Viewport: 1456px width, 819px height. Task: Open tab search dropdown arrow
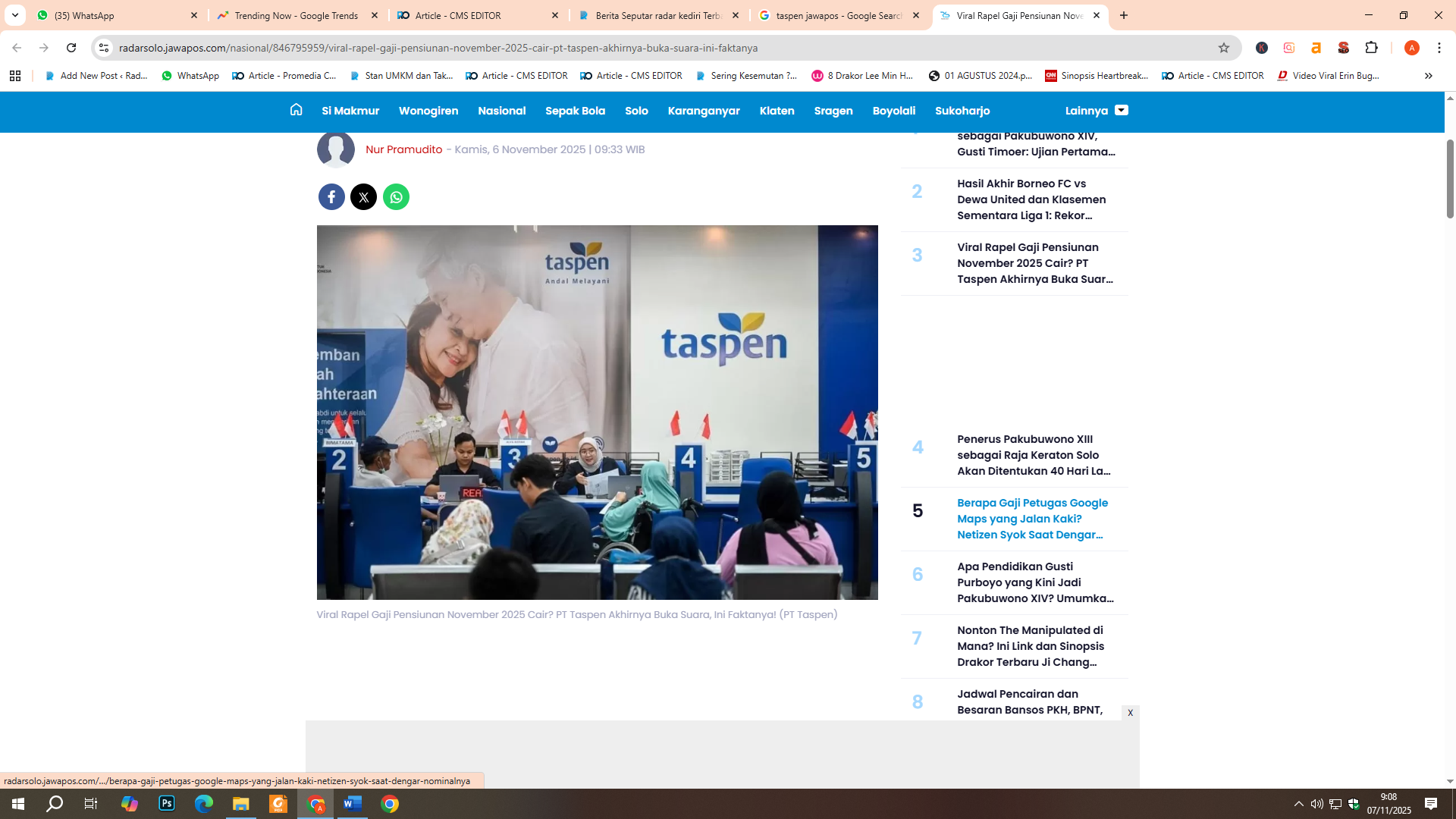(x=15, y=15)
